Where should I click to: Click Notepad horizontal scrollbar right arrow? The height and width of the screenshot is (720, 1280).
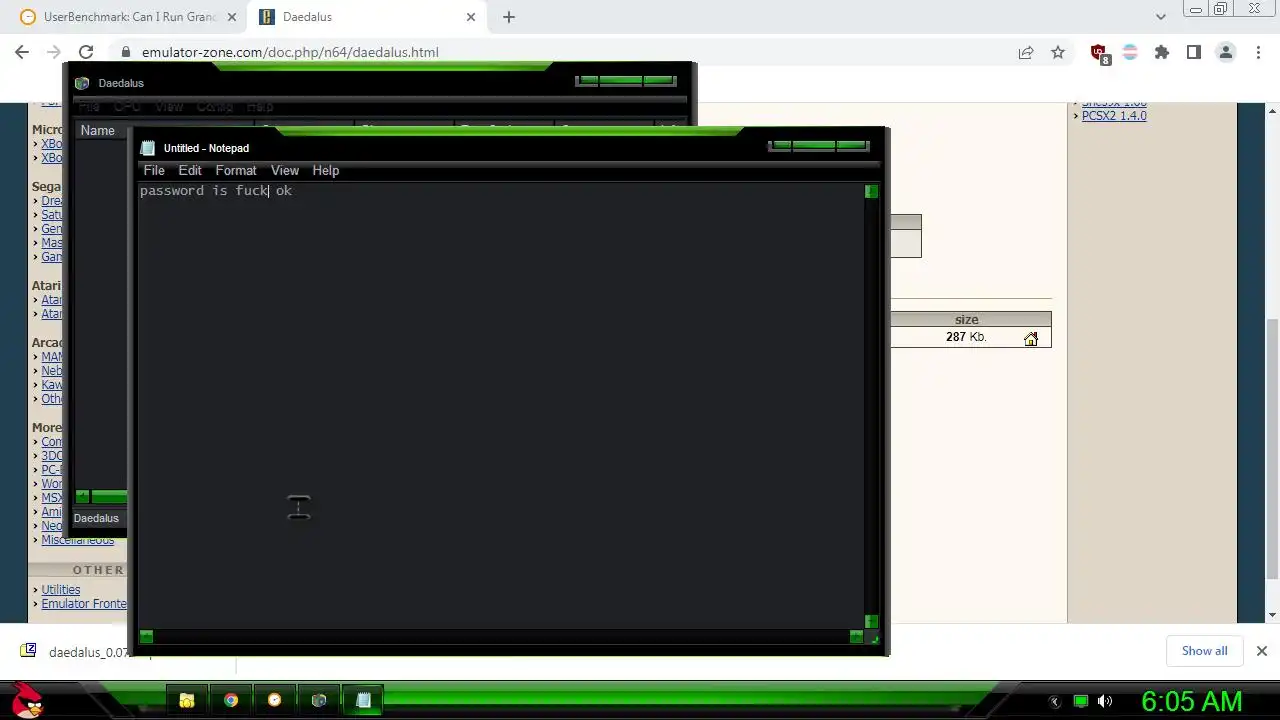tap(856, 636)
